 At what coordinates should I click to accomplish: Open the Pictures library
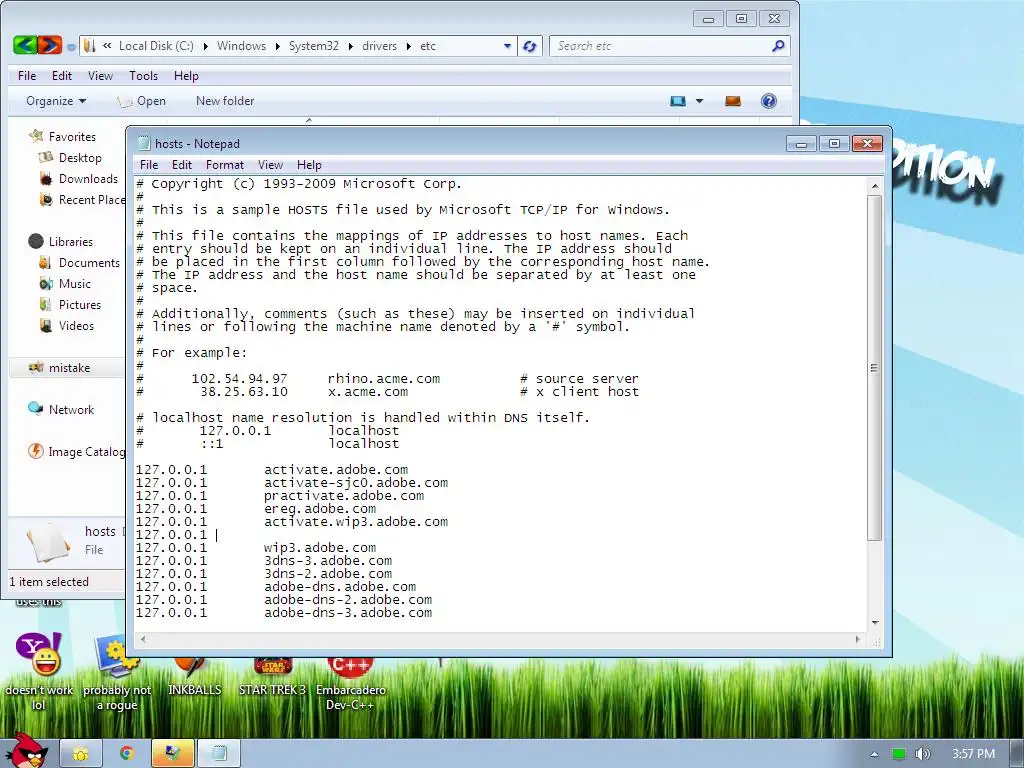tap(80, 304)
